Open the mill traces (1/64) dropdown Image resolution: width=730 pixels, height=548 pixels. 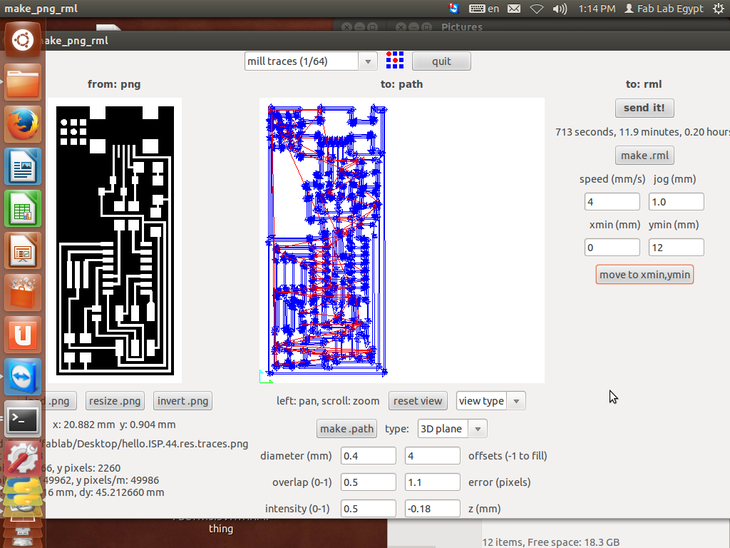point(311,61)
